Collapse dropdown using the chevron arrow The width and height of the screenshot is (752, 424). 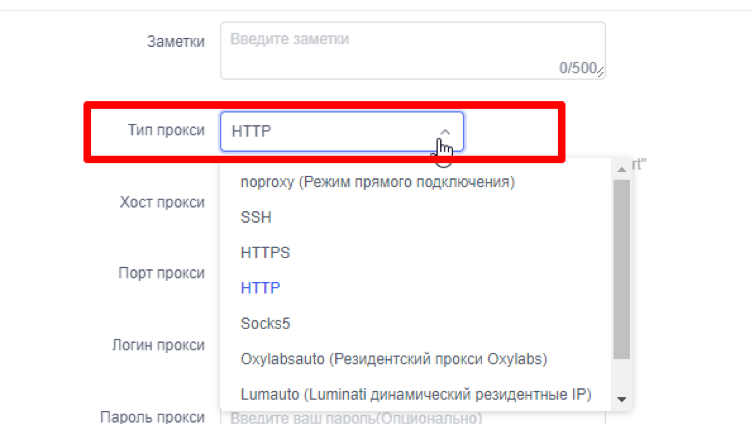point(445,132)
